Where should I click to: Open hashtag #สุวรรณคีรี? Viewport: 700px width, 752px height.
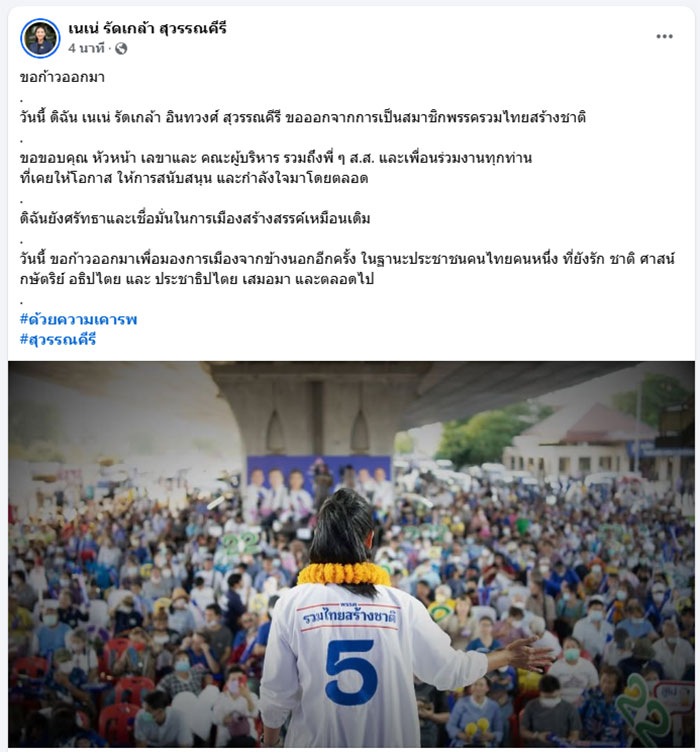point(58,340)
